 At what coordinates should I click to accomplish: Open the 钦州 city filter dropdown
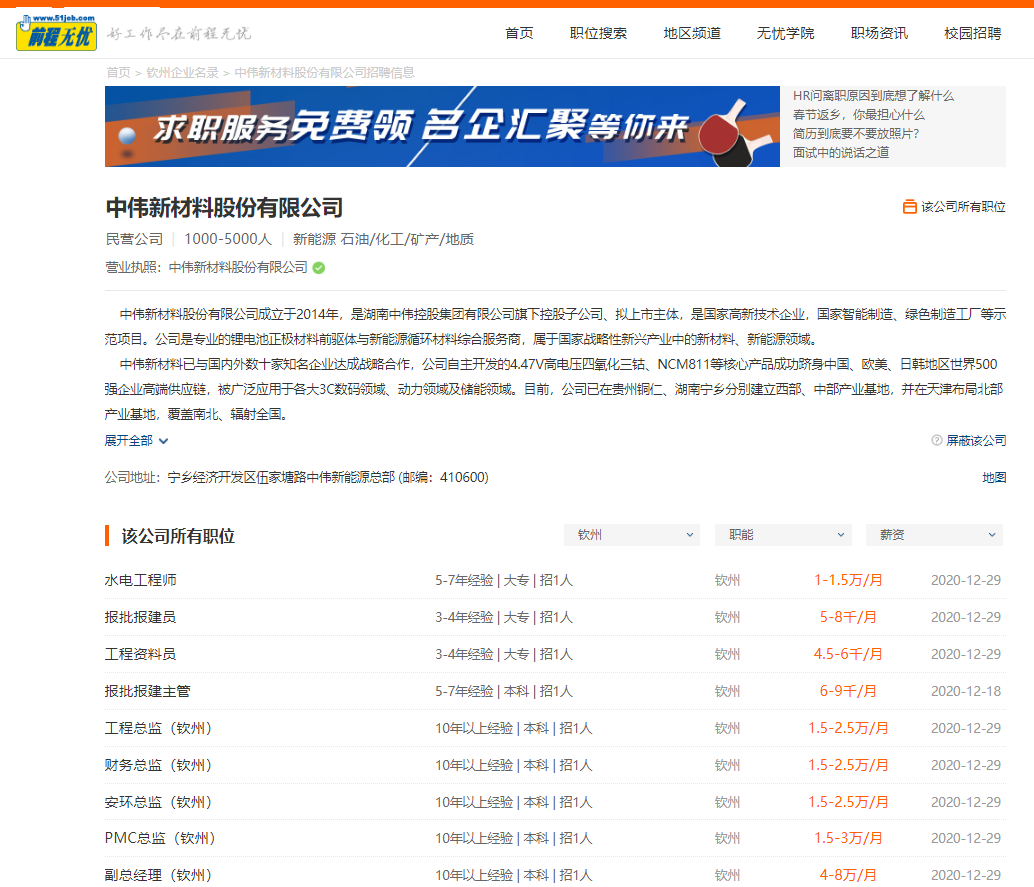[x=632, y=535]
